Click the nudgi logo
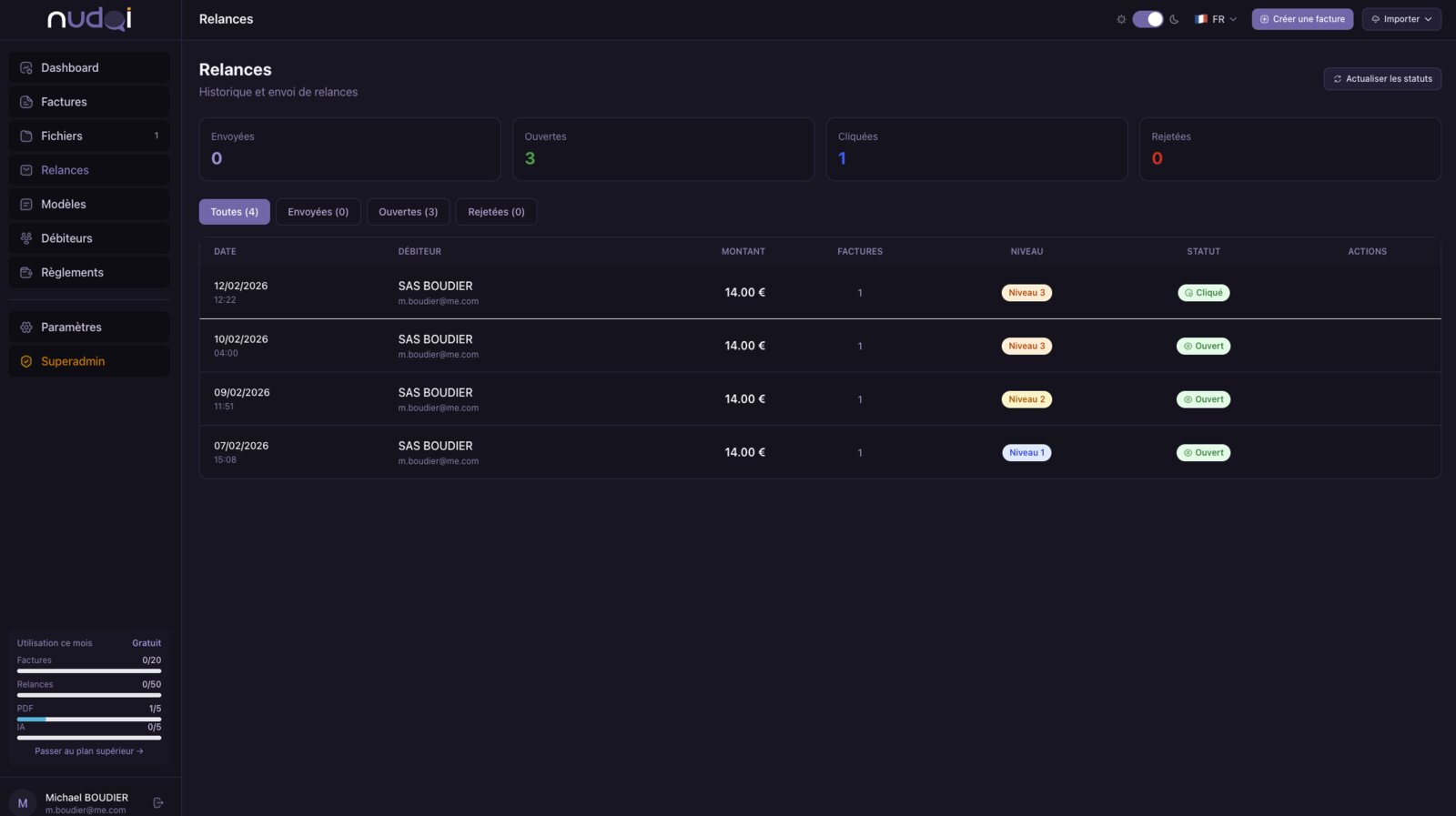The width and height of the screenshot is (1456, 816). click(x=89, y=19)
